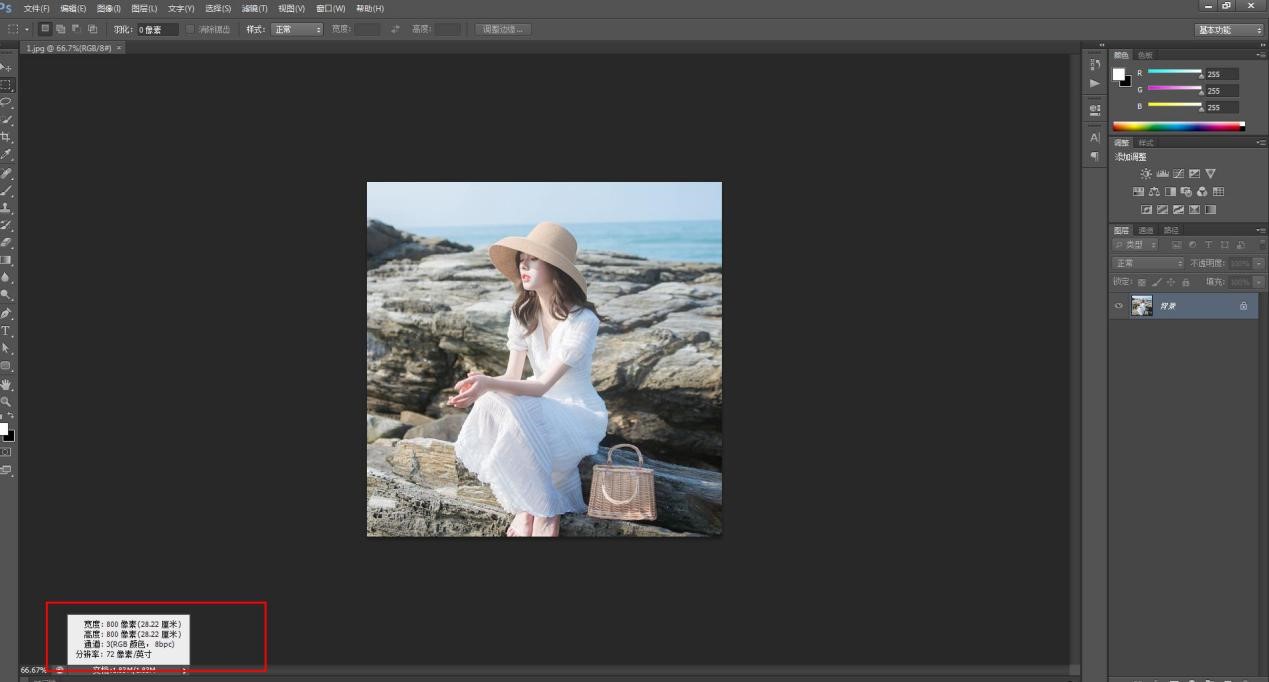Screen dimensions: 1269x682
Task: Open the 图像(I) menu
Action: click(108, 9)
